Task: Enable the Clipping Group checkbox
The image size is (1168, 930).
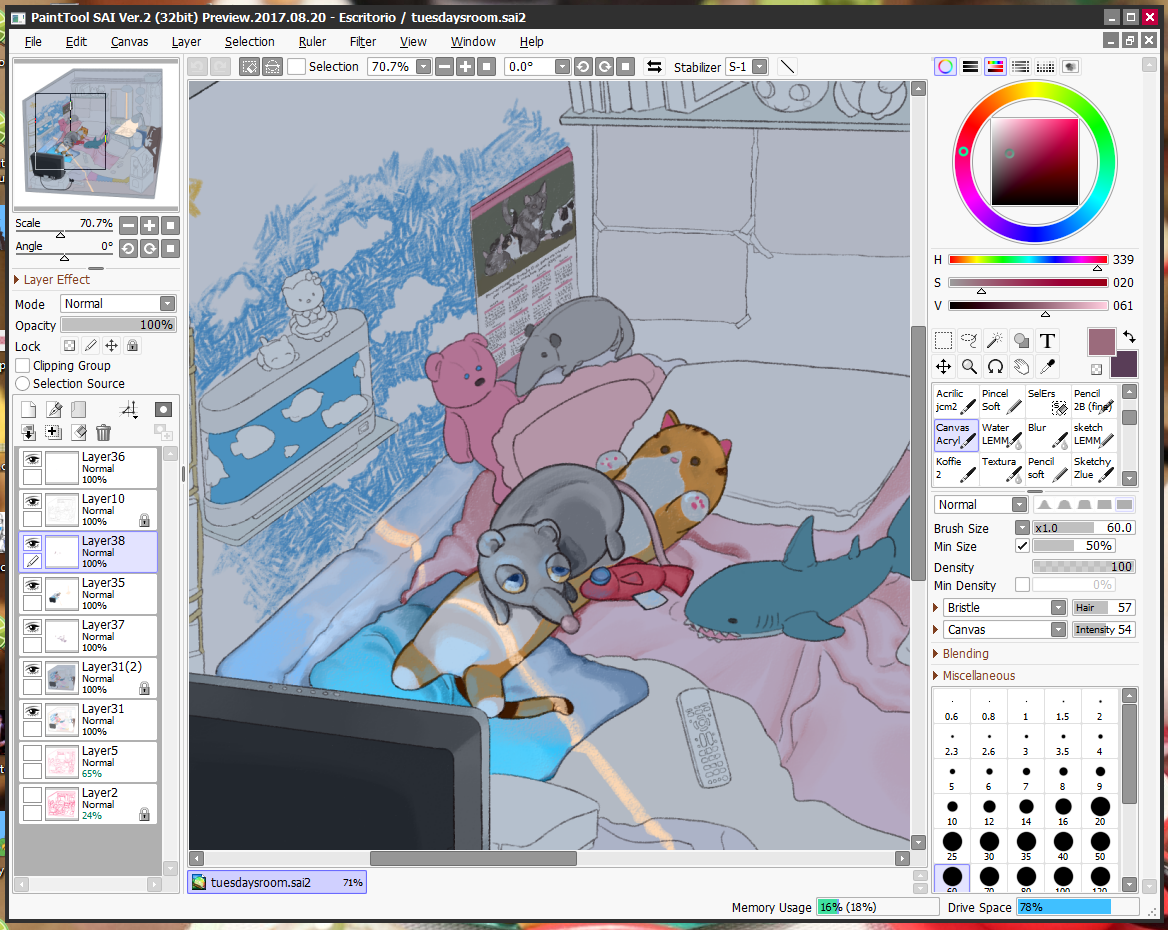Action: (23, 366)
